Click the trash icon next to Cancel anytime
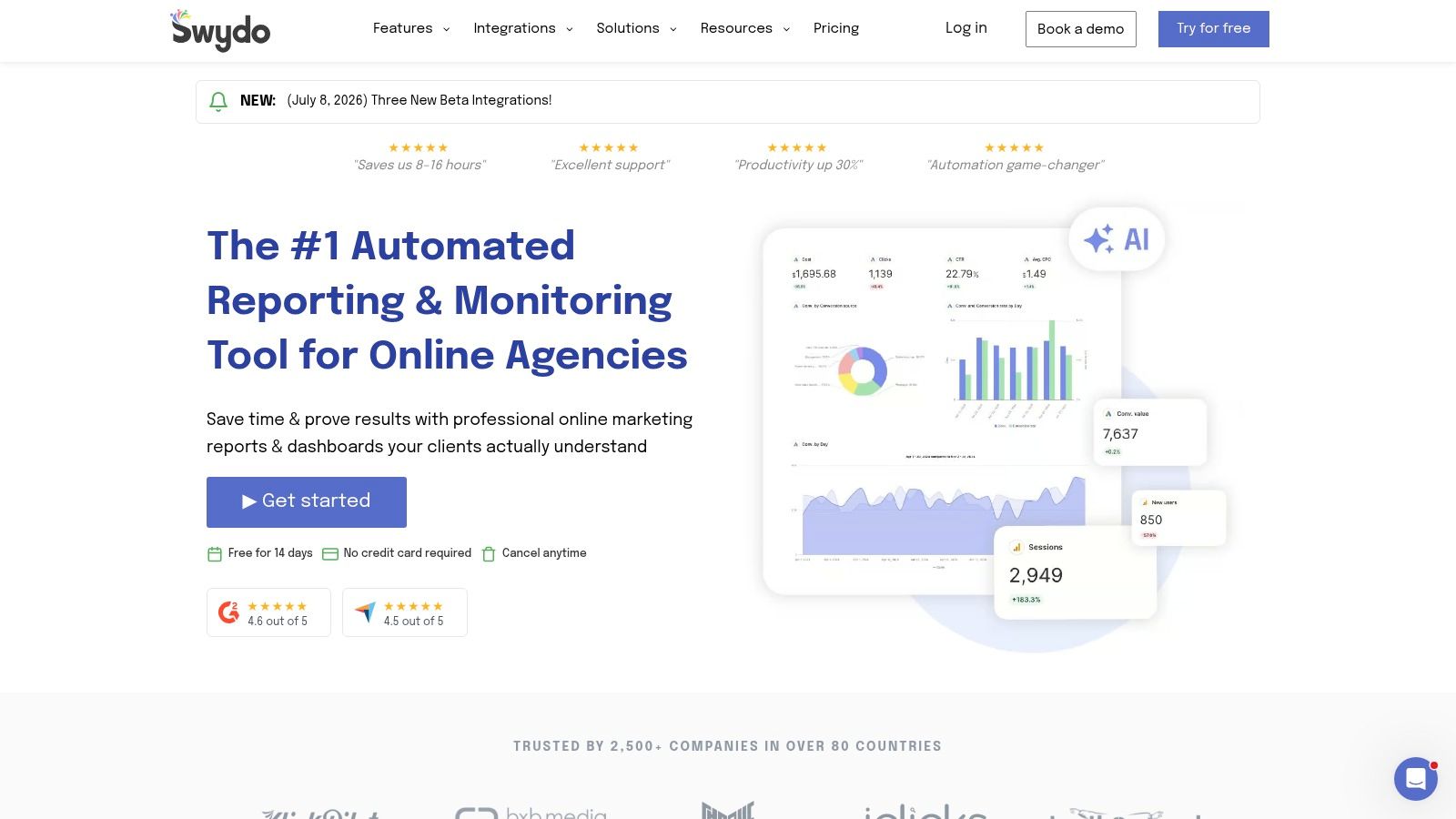Screen dimensions: 1456x819 489,553
